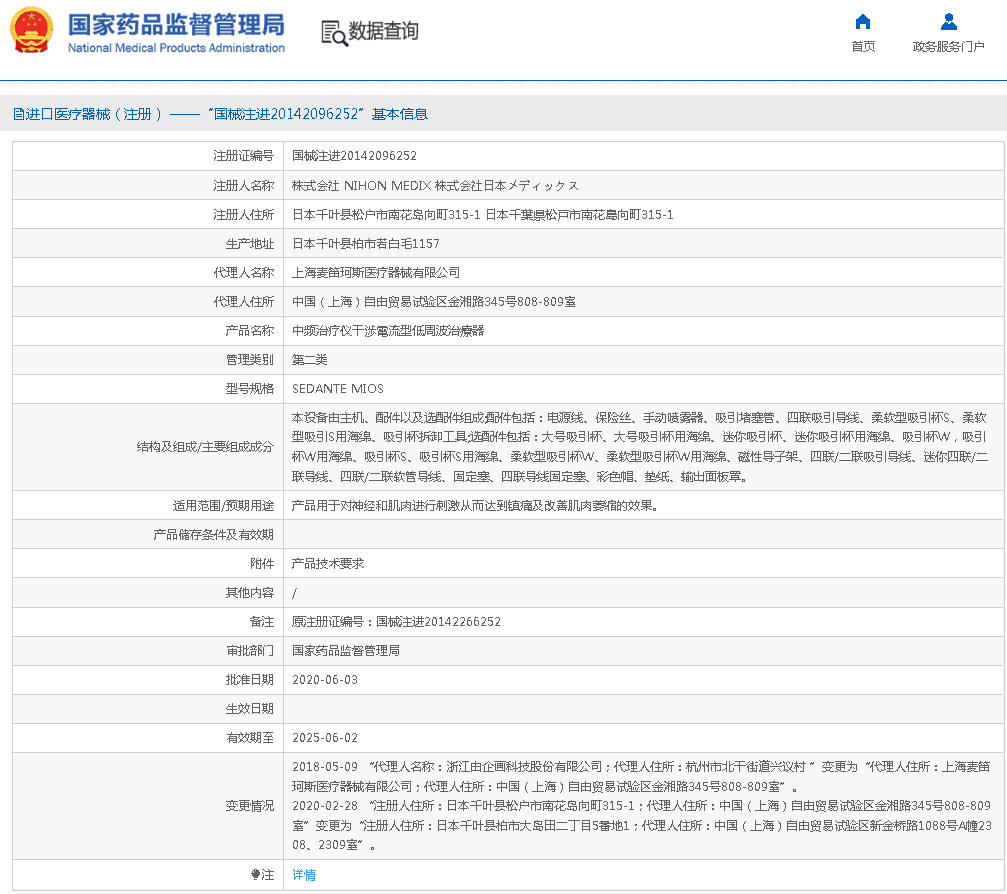Click the 注册证编号 row label
The image size is (1007, 894).
[243, 156]
